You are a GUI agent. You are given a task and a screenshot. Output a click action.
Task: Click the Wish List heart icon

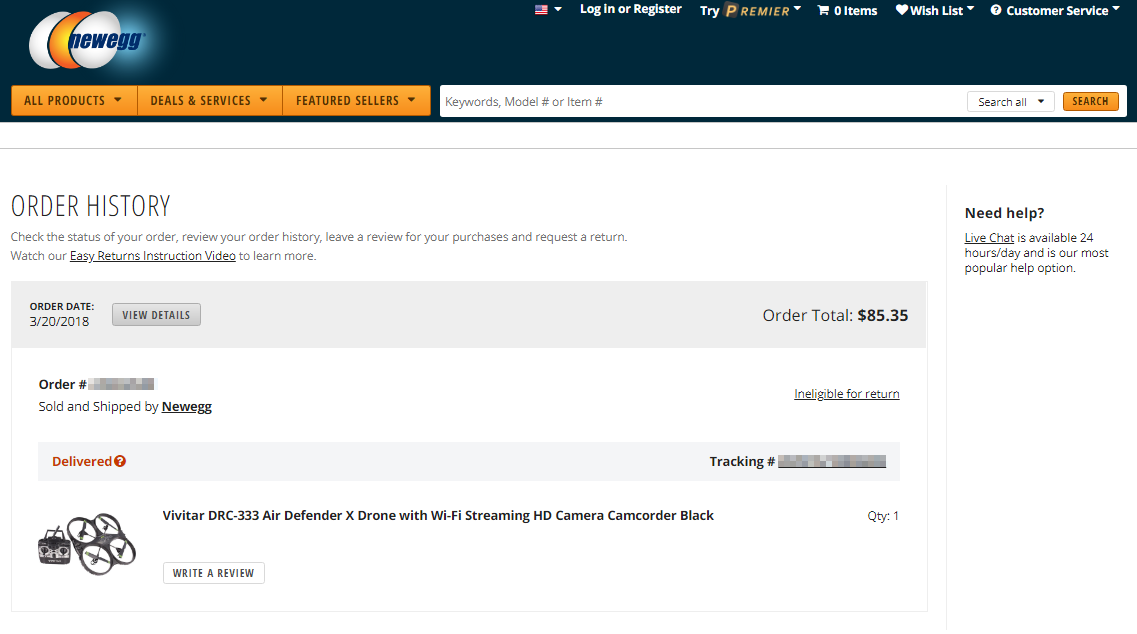click(x=901, y=10)
